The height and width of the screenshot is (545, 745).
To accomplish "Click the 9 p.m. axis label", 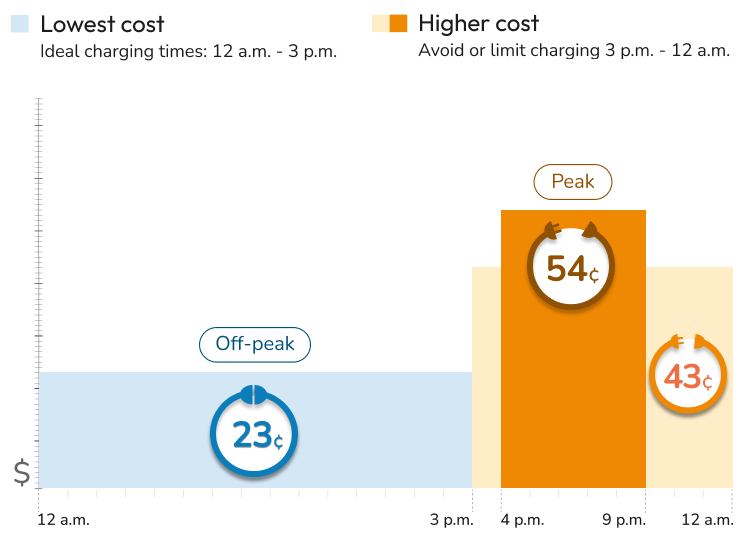I will pyautogui.click(x=624, y=519).
